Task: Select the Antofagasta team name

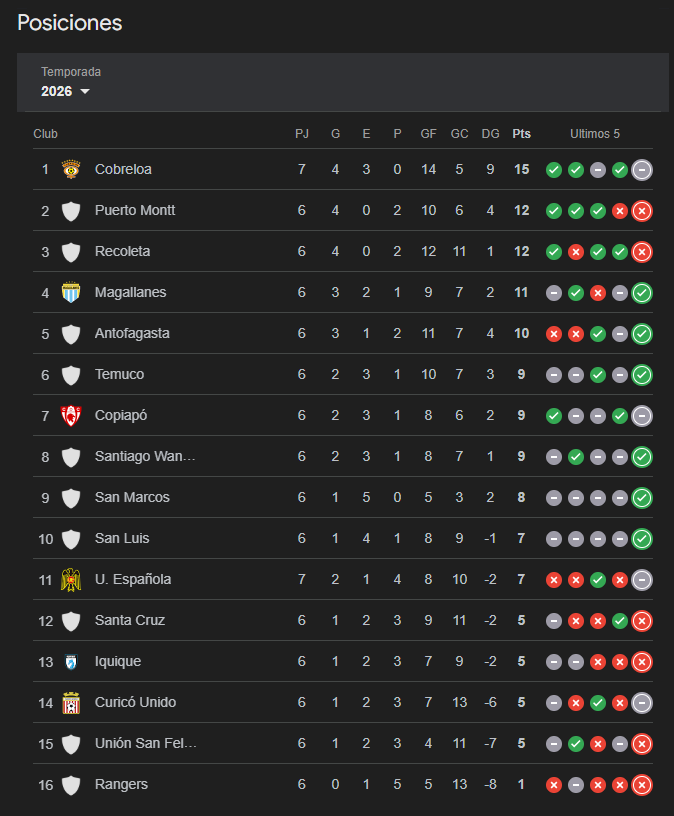Action: [132, 333]
